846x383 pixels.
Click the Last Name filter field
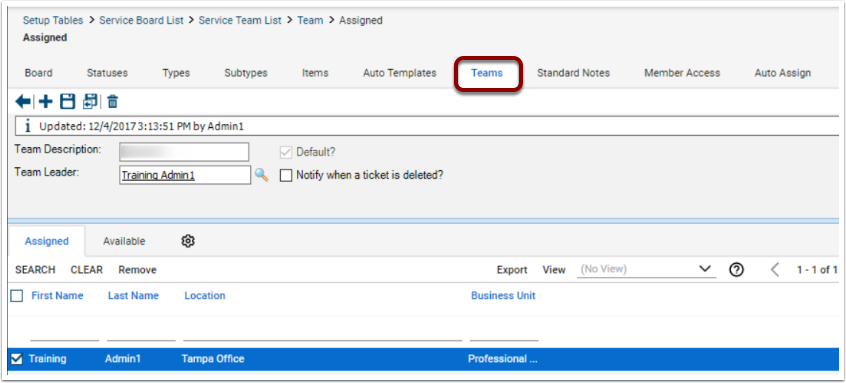[141, 332]
